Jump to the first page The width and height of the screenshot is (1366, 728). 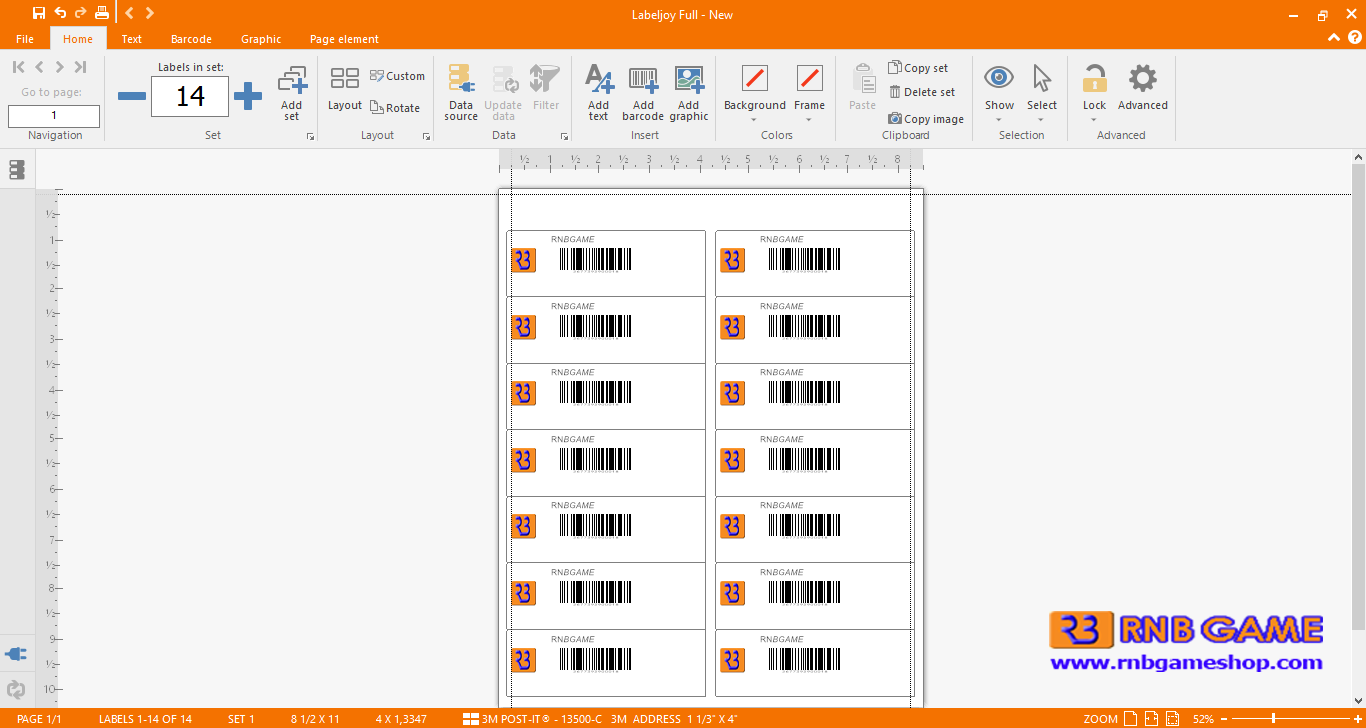click(x=18, y=67)
